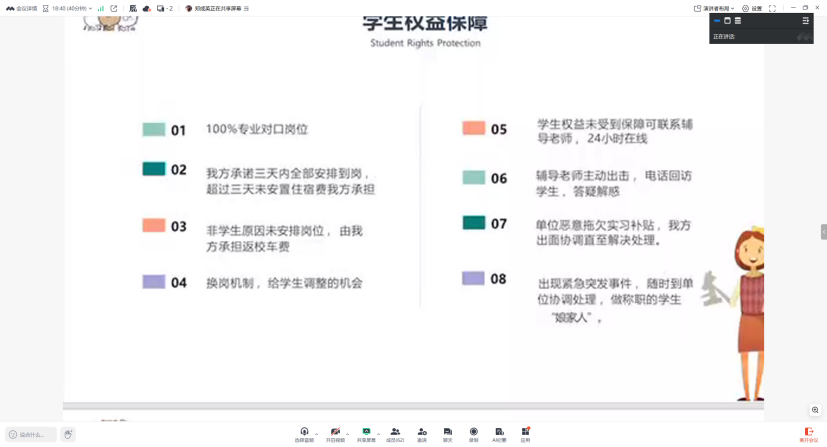
Task: Click the share screen (共享屏幕) icon
Action: 366,433
